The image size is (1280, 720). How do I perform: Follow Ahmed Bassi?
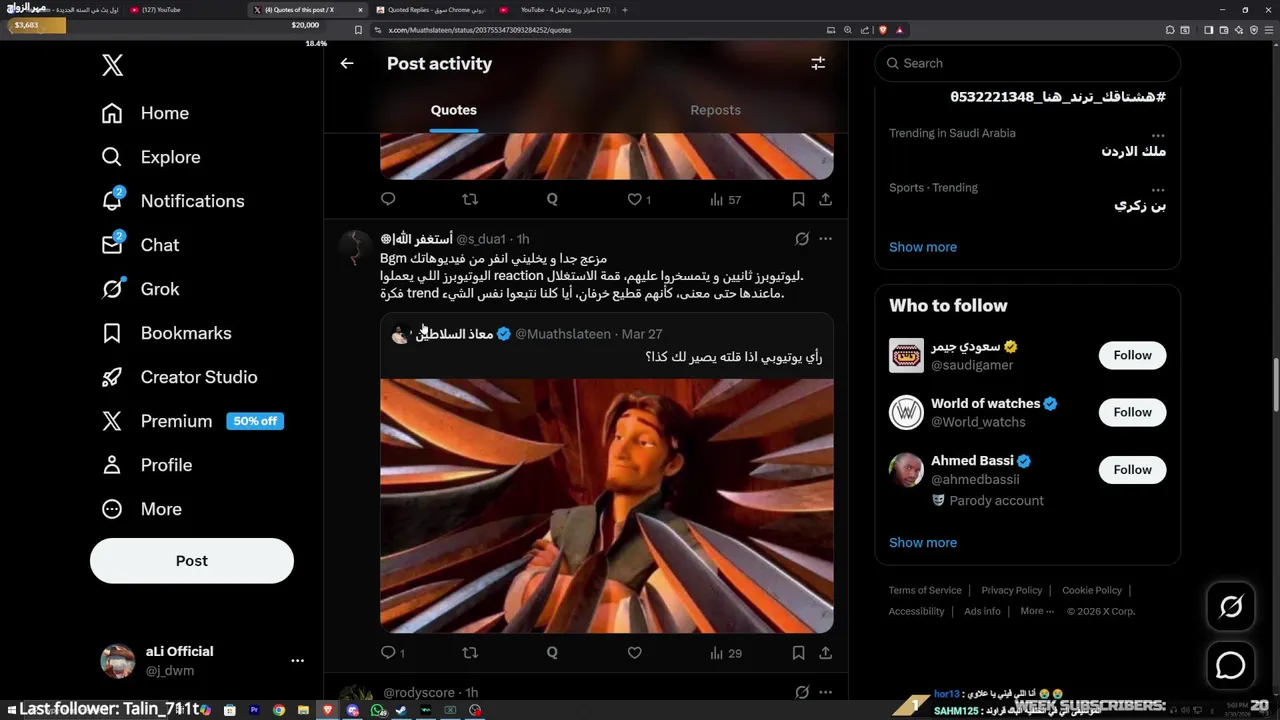[1132, 469]
